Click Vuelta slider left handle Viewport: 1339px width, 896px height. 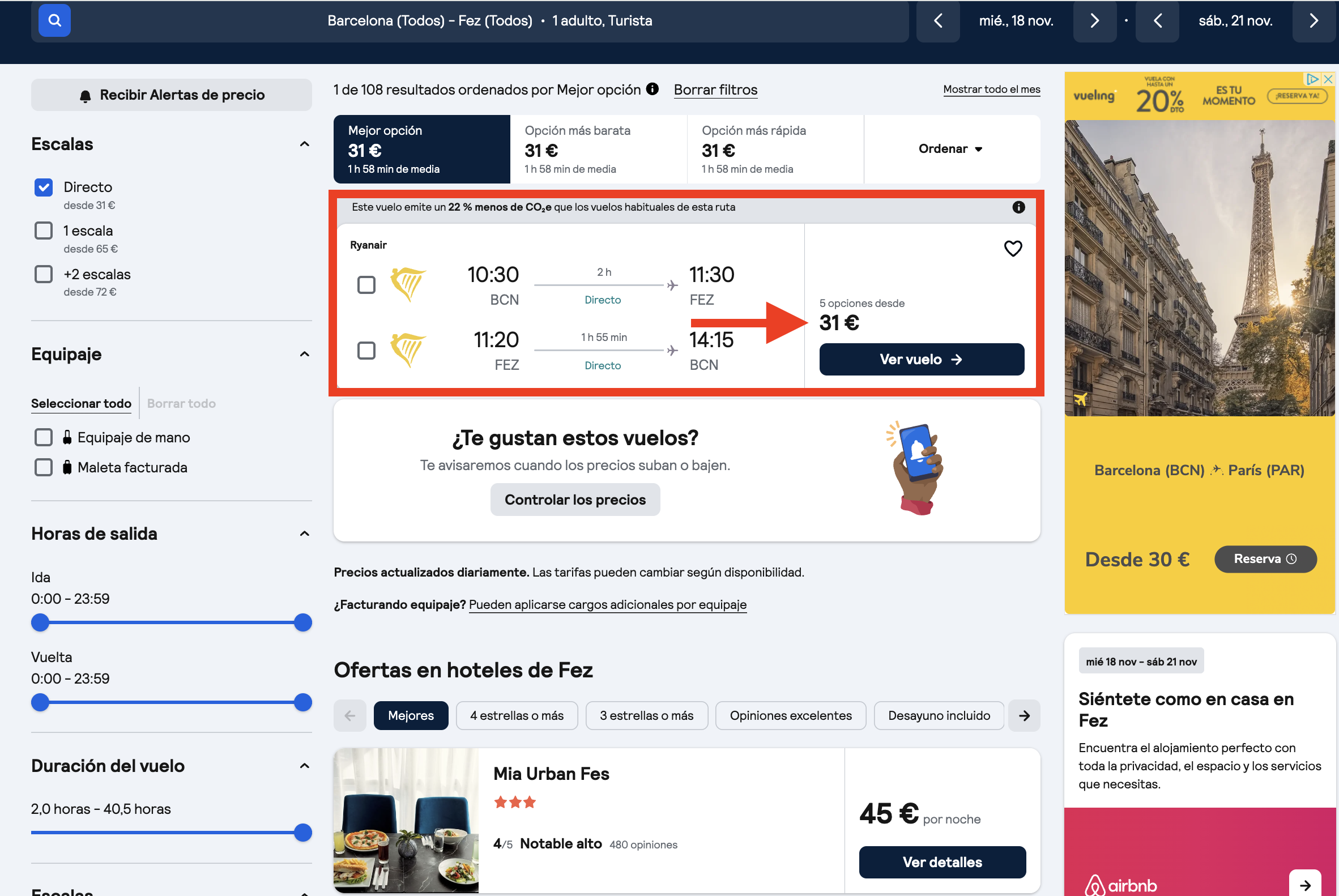coord(40,702)
